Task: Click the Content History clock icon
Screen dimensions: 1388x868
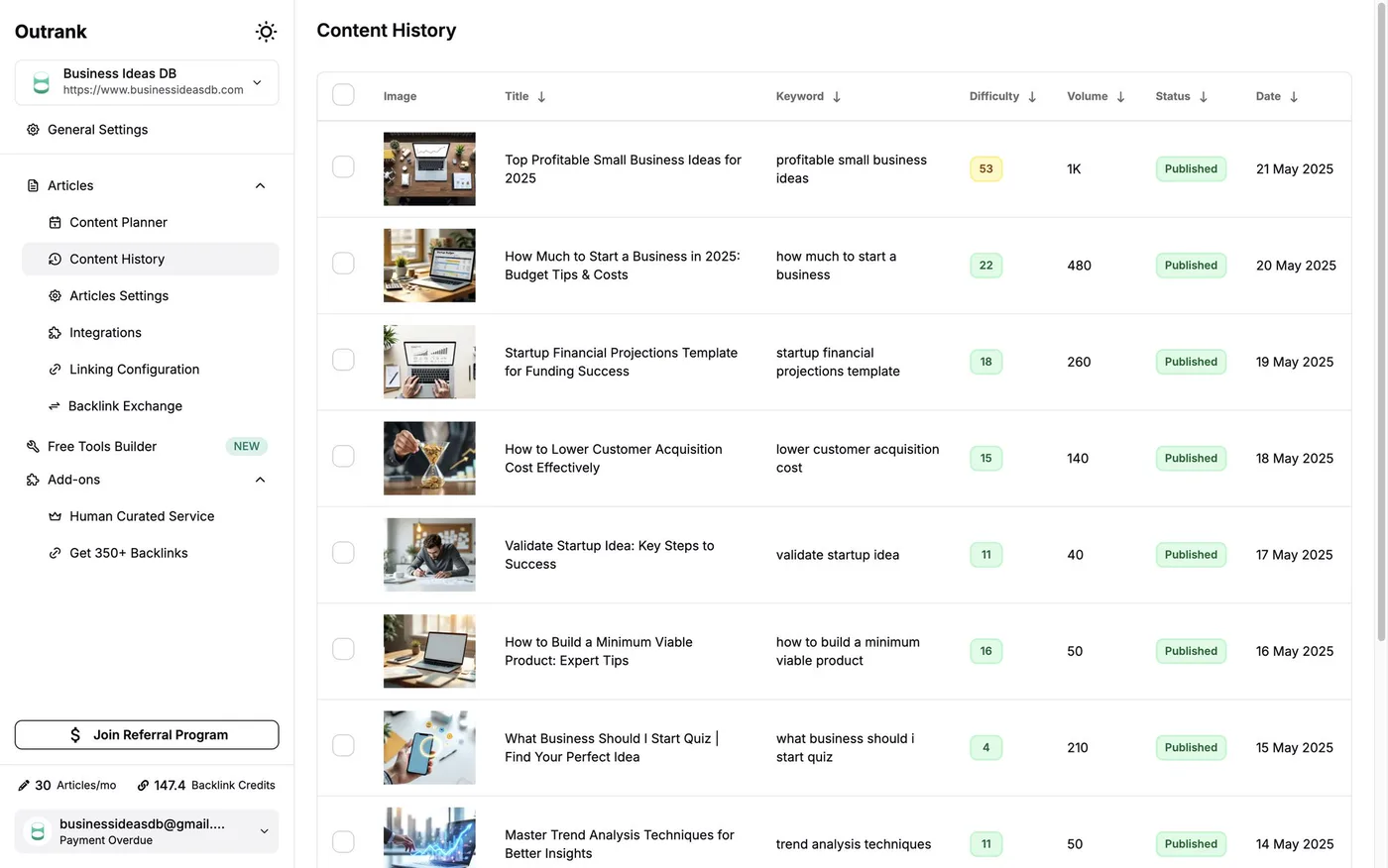Action: point(55,260)
